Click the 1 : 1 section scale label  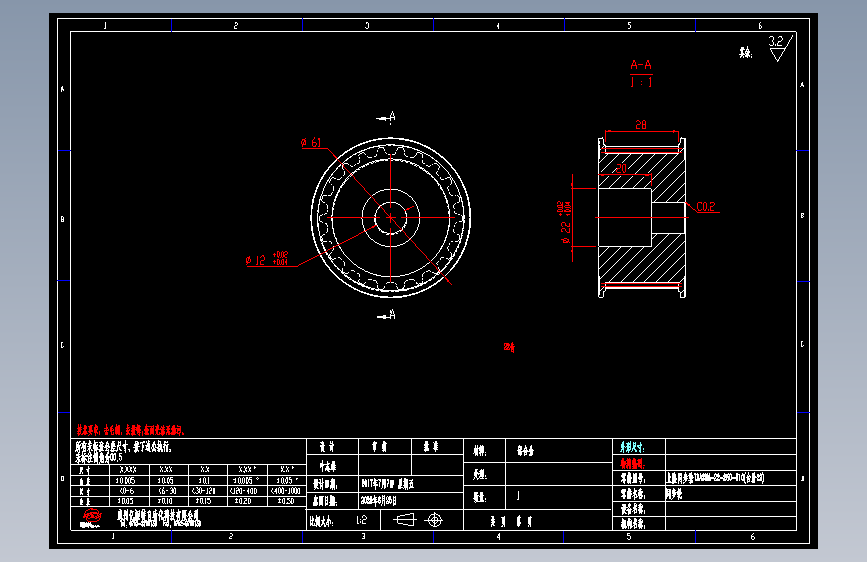(x=641, y=82)
